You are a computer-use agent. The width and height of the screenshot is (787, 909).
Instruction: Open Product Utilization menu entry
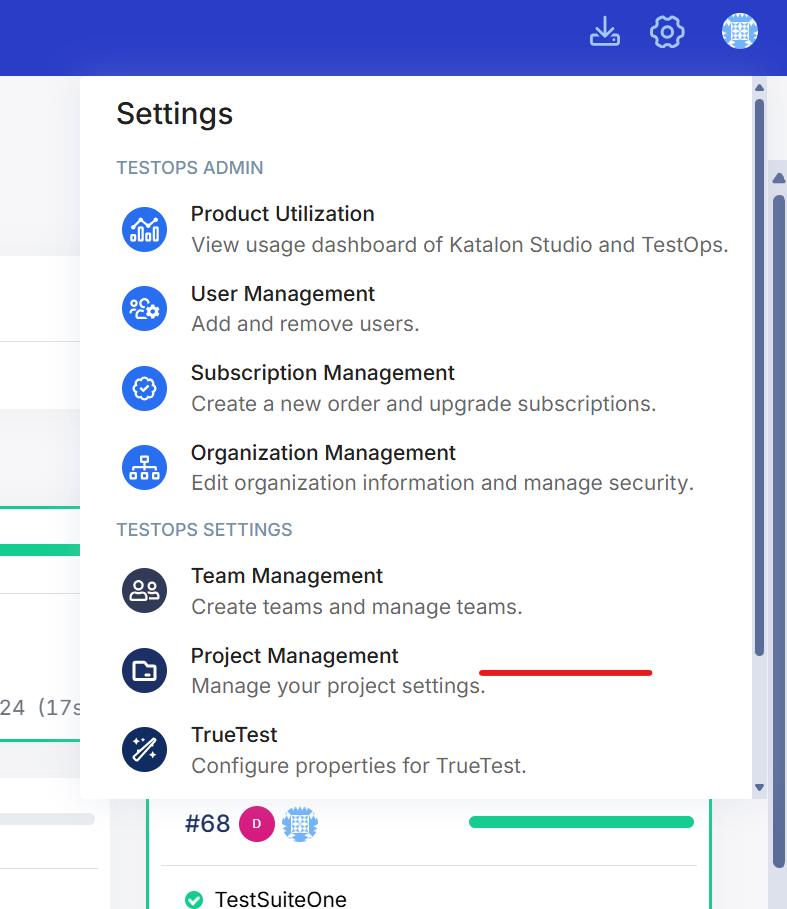click(283, 214)
